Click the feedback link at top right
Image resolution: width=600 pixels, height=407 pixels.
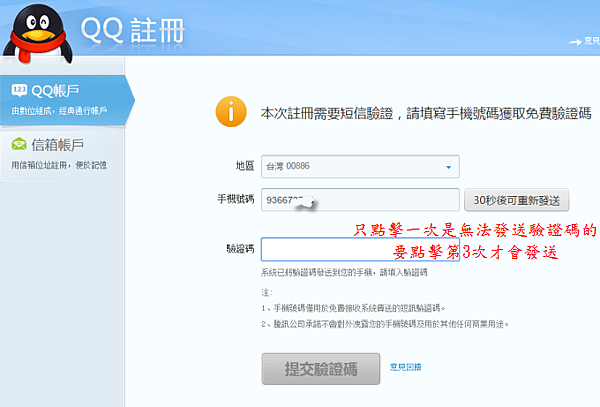coord(585,41)
